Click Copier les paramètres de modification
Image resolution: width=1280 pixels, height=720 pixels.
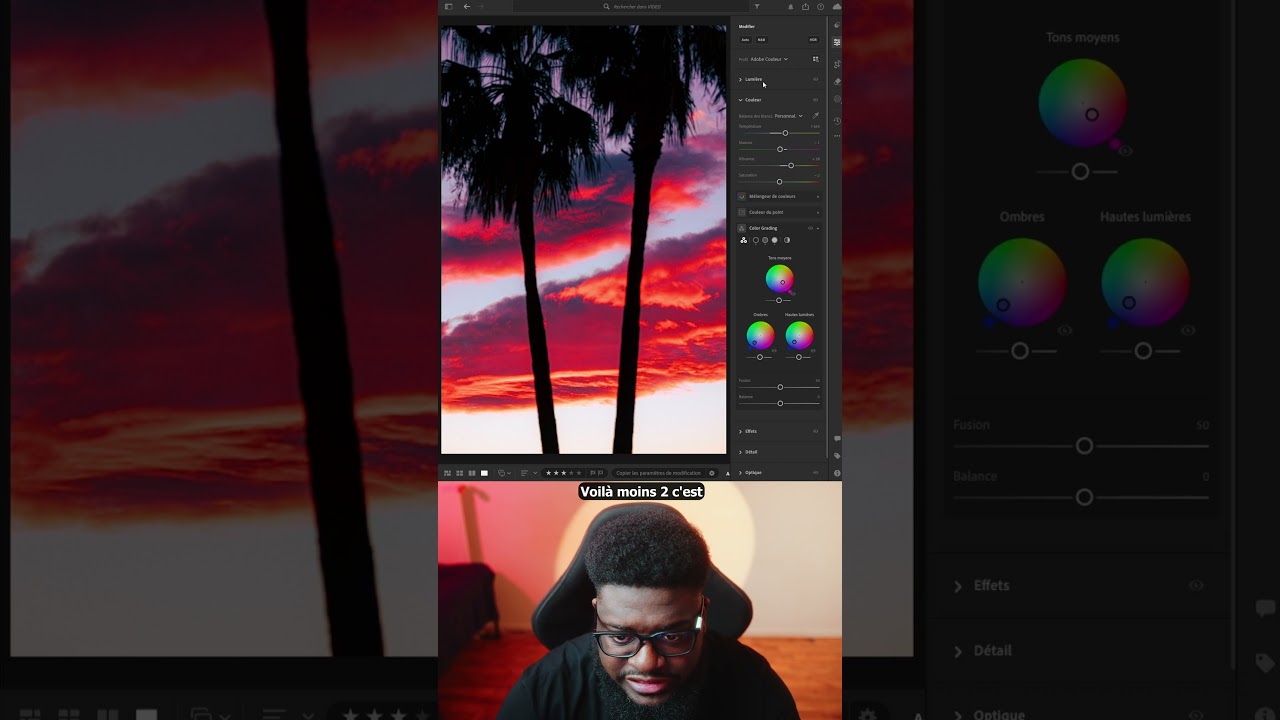click(x=659, y=473)
